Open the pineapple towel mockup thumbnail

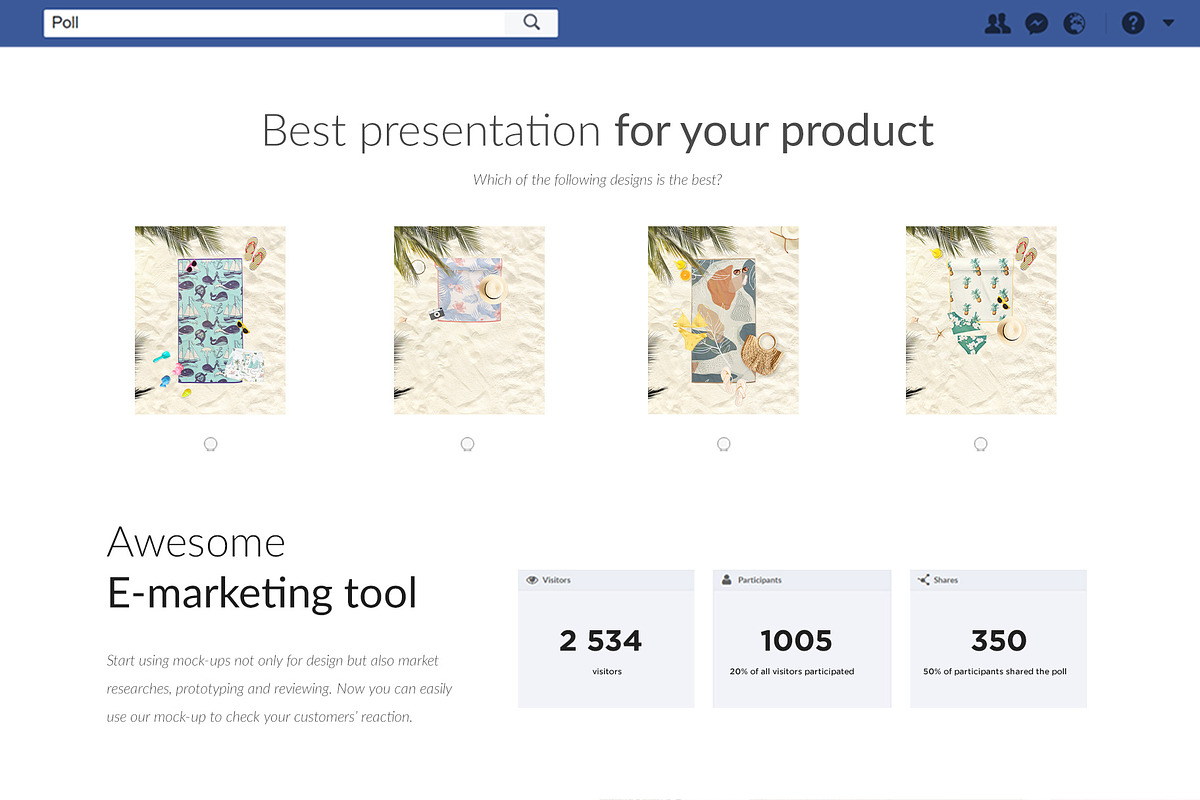pyautogui.click(x=981, y=320)
